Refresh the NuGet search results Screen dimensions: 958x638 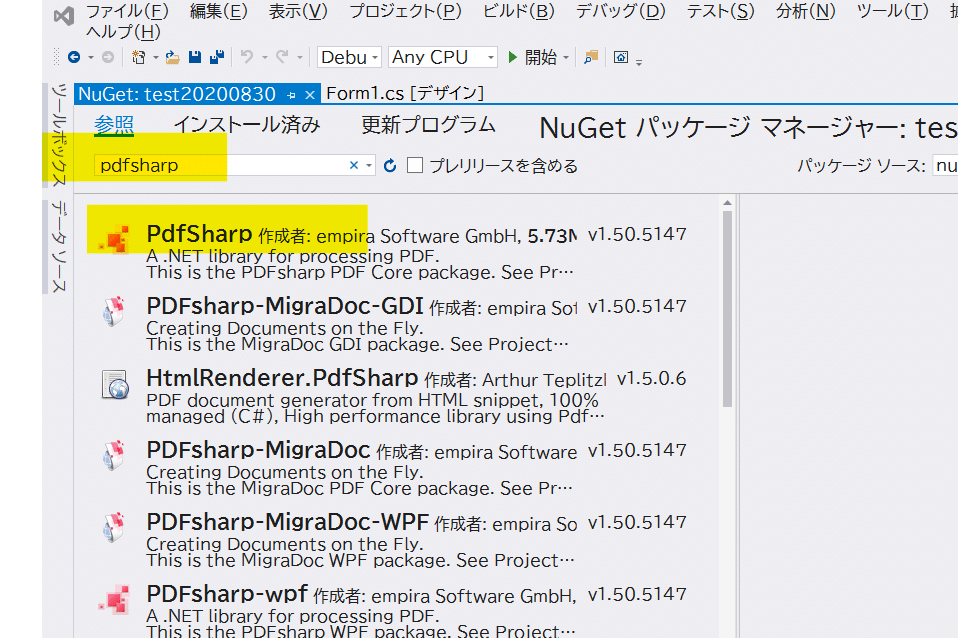[389, 165]
